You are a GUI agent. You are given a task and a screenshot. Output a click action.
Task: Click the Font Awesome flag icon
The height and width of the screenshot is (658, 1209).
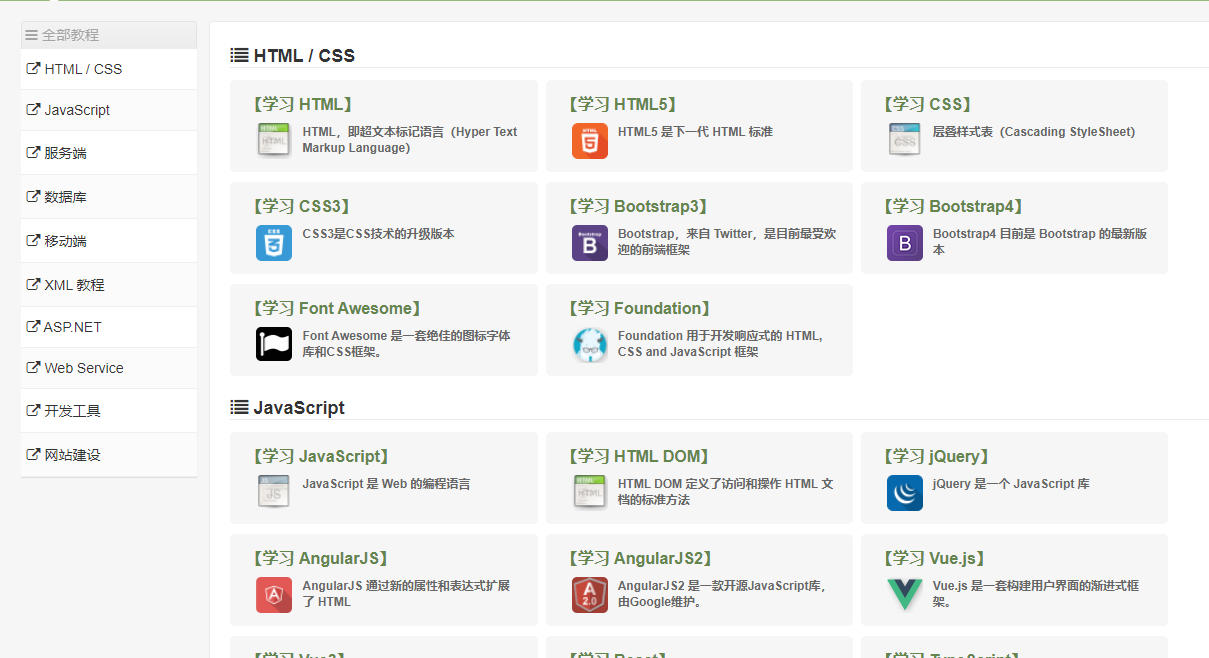[x=274, y=344]
